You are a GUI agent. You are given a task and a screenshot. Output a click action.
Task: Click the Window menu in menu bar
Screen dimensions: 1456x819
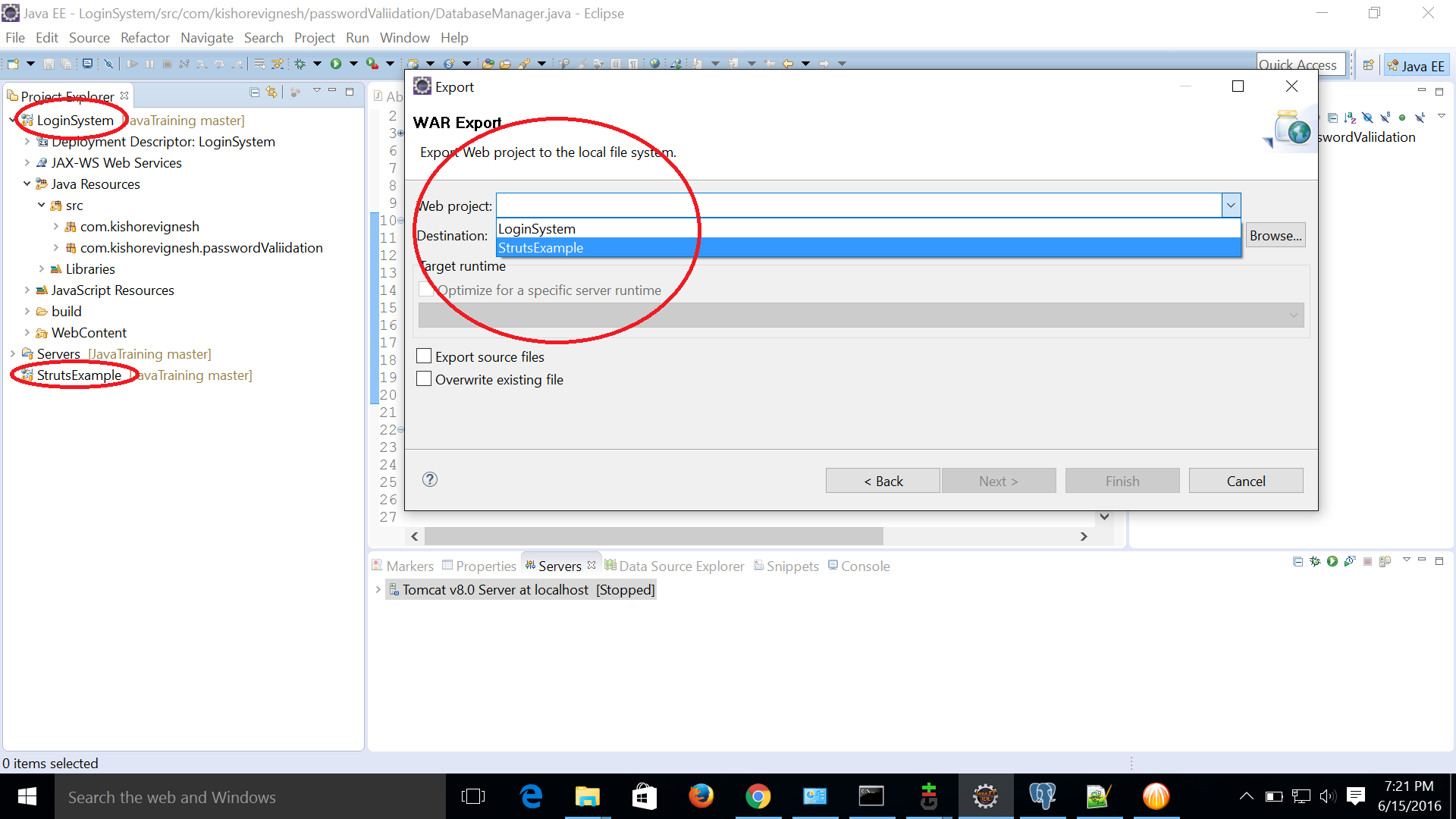(x=403, y=38)
